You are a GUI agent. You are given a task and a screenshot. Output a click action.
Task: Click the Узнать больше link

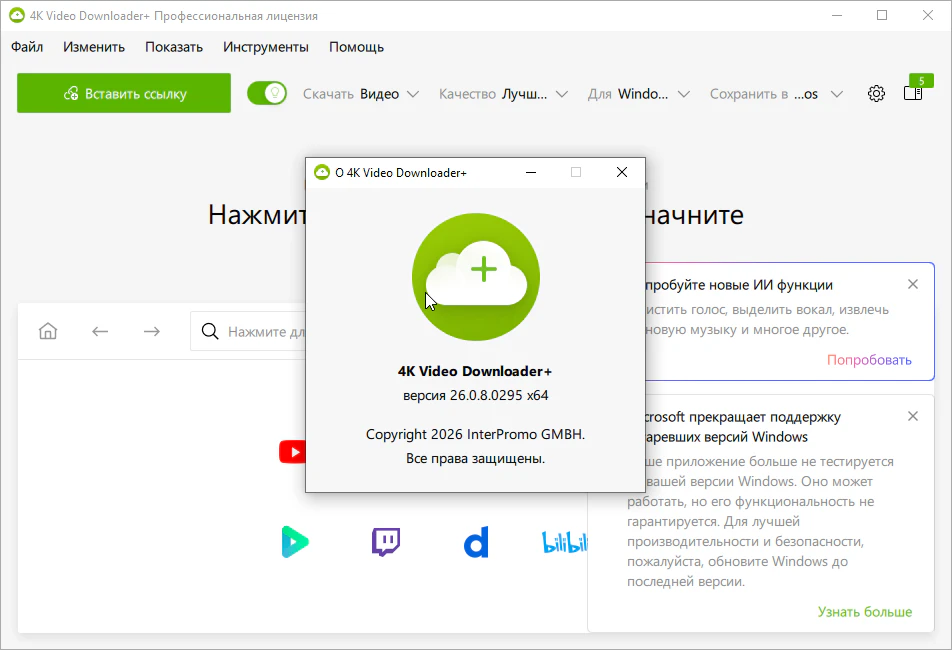864,611
